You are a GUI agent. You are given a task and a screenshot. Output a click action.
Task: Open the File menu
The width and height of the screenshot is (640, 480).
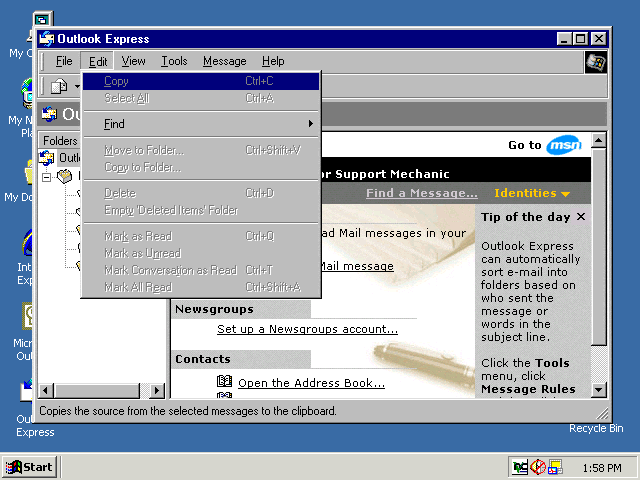point(64,61)
